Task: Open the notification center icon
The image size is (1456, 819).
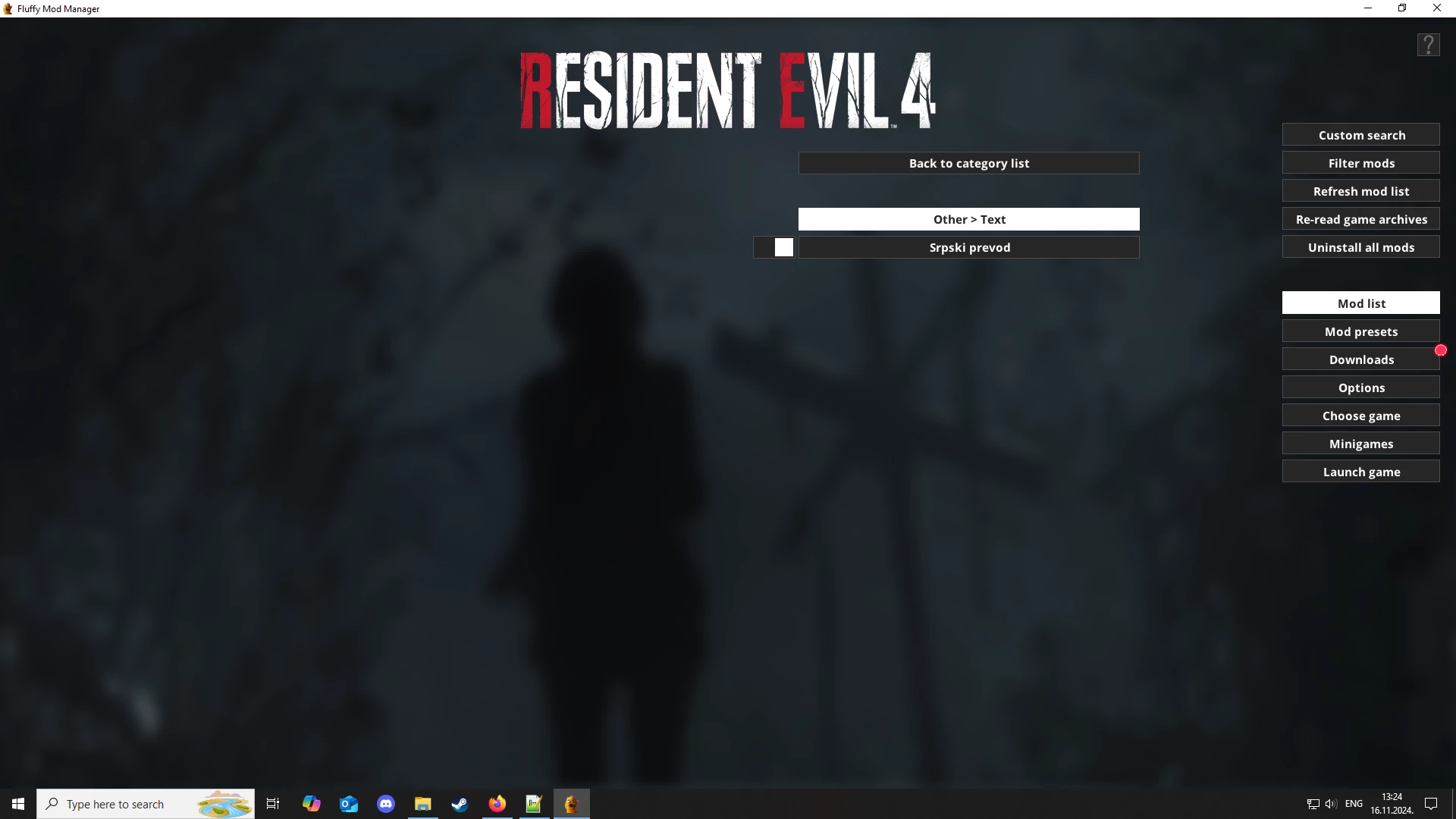Action: click(1431, 804)
